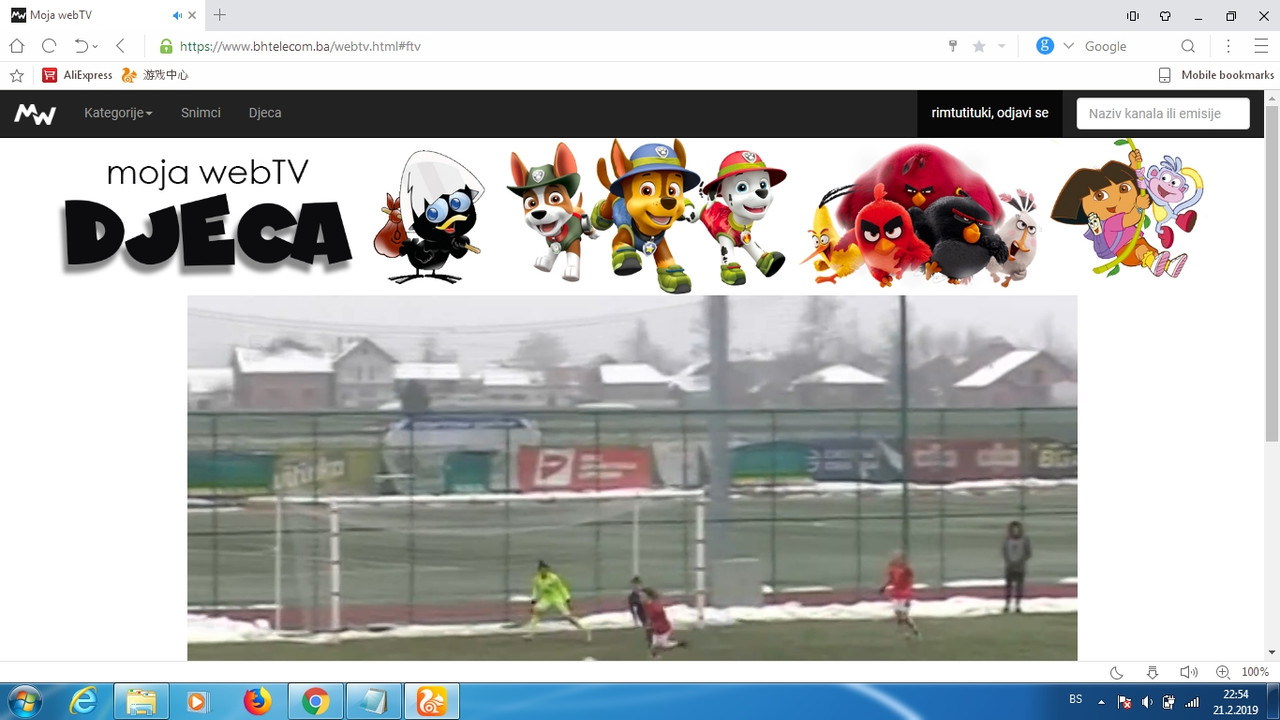1280x720 pixels.
Task: Open the Action Center flag icon
Action: click(1124, 702)
